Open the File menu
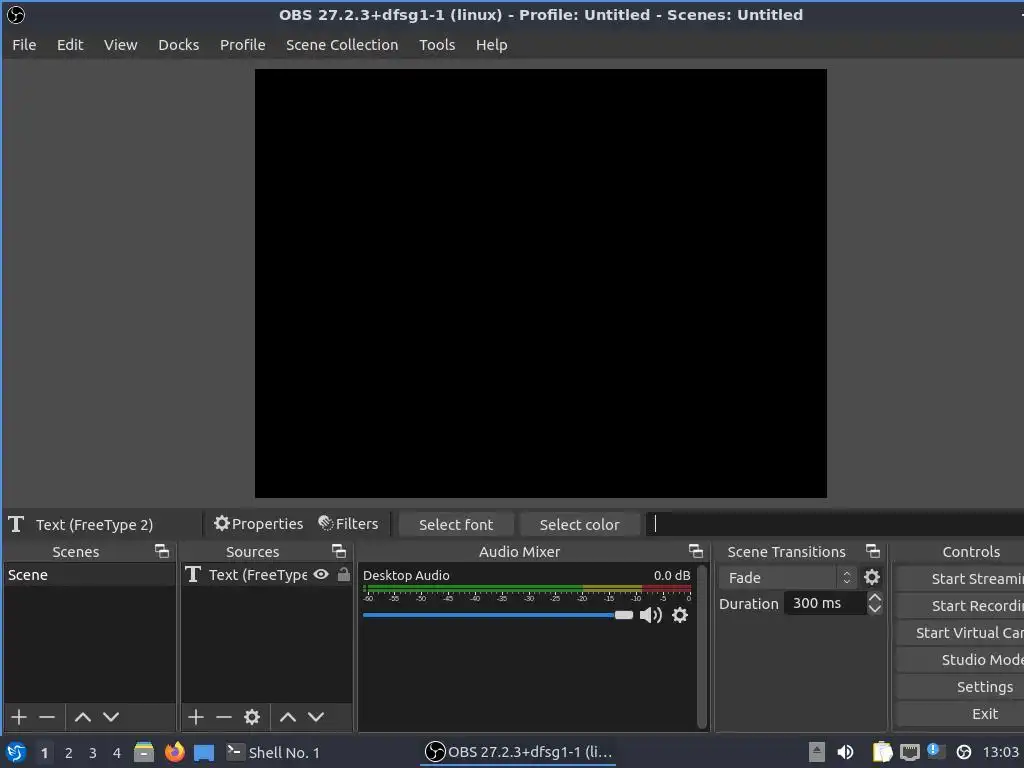1024x768 pixels. pos(24,45)
